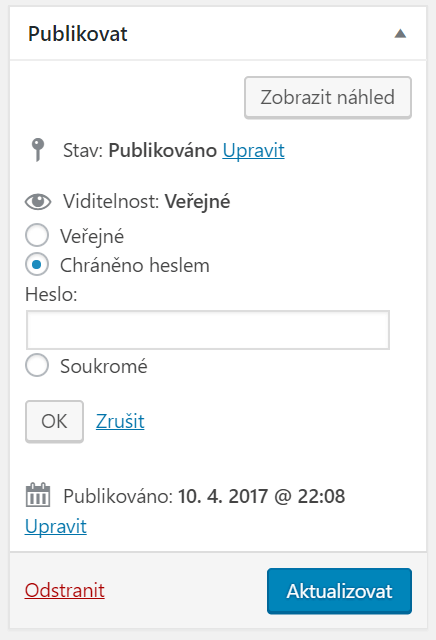Edit the status via Upravit next to Publikováno

[x=254, y=151]
